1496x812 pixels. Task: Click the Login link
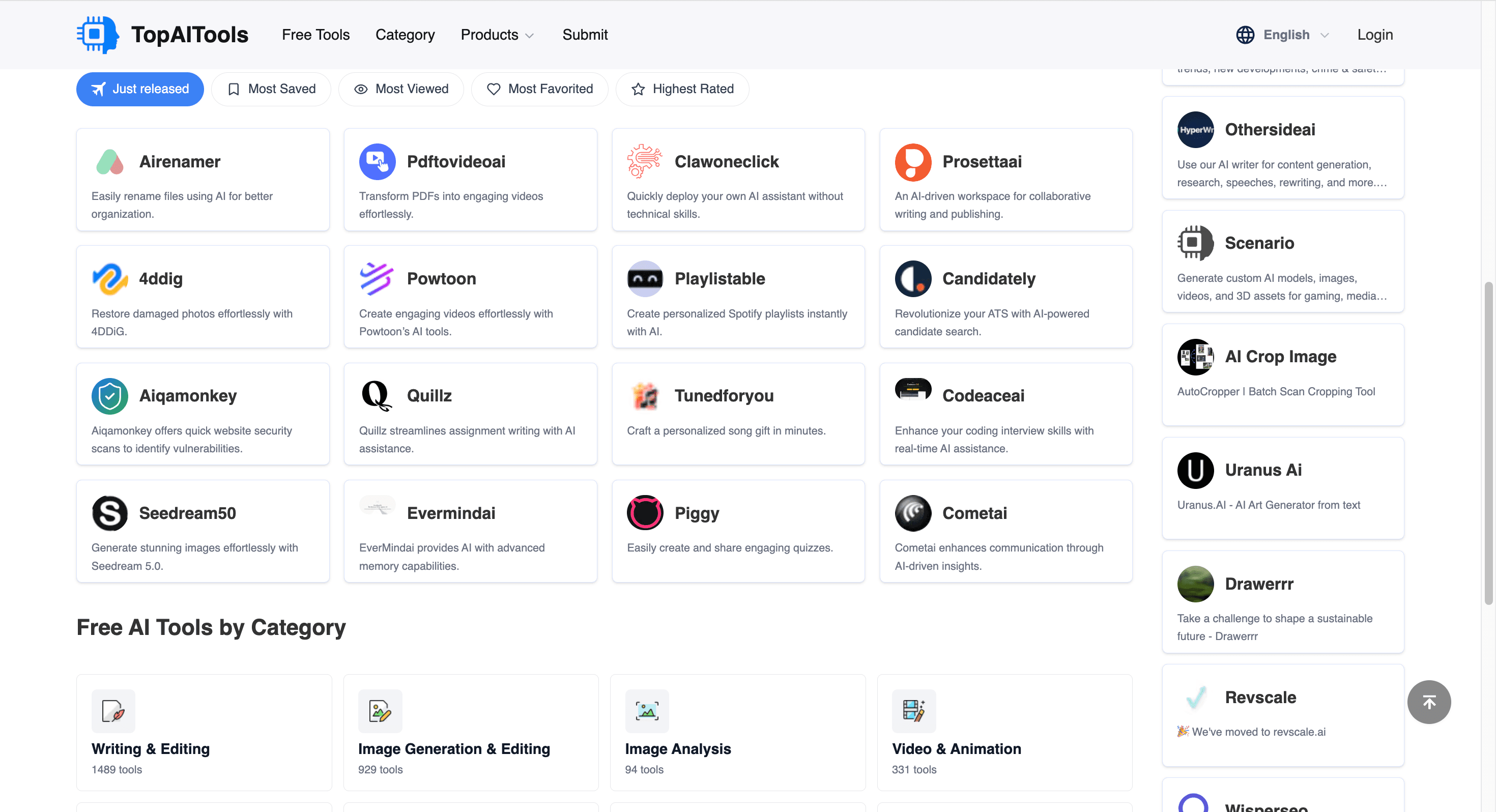click(1375, 35)
